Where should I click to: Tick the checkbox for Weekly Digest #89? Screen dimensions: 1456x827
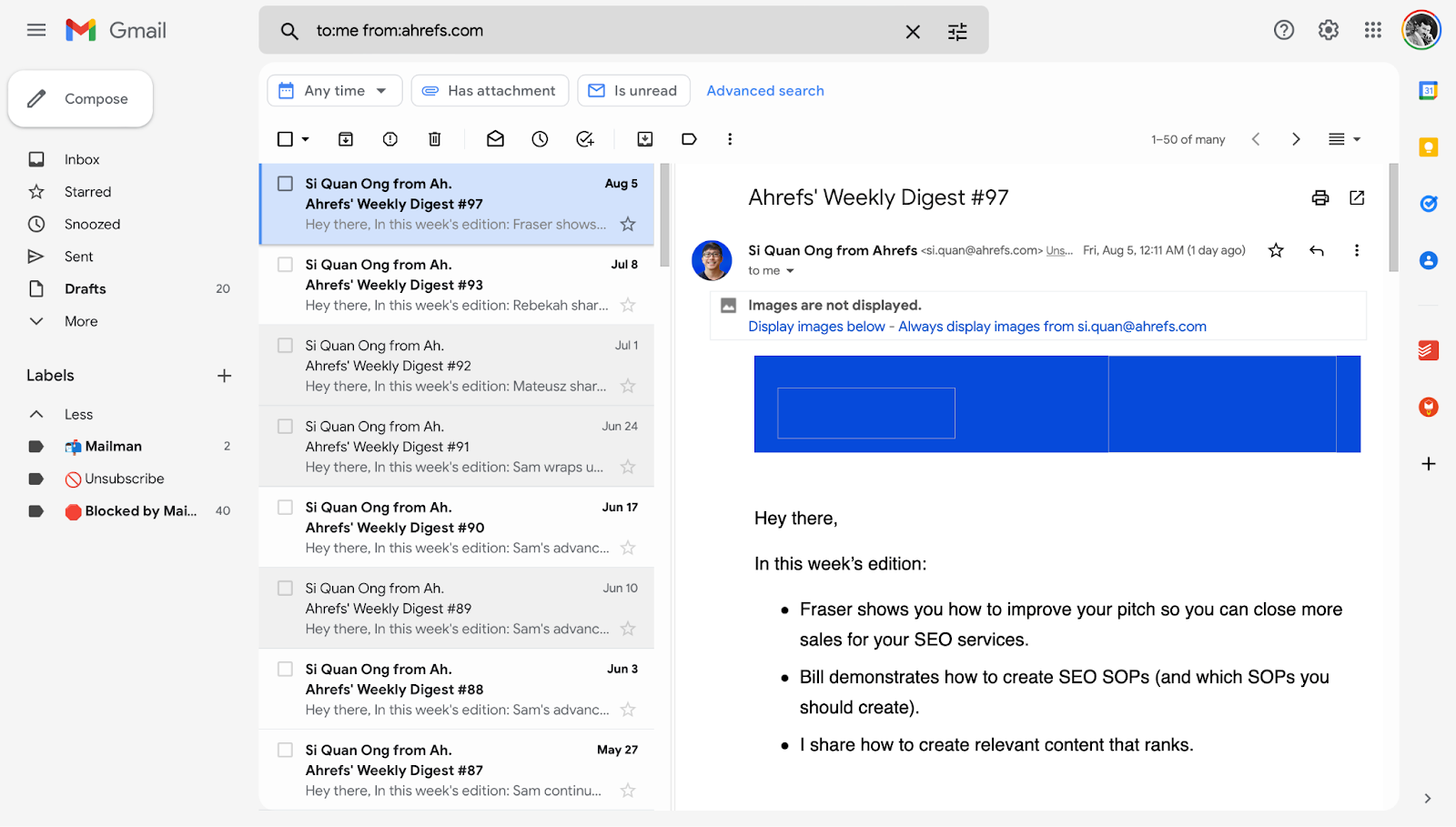coord(285,589)
